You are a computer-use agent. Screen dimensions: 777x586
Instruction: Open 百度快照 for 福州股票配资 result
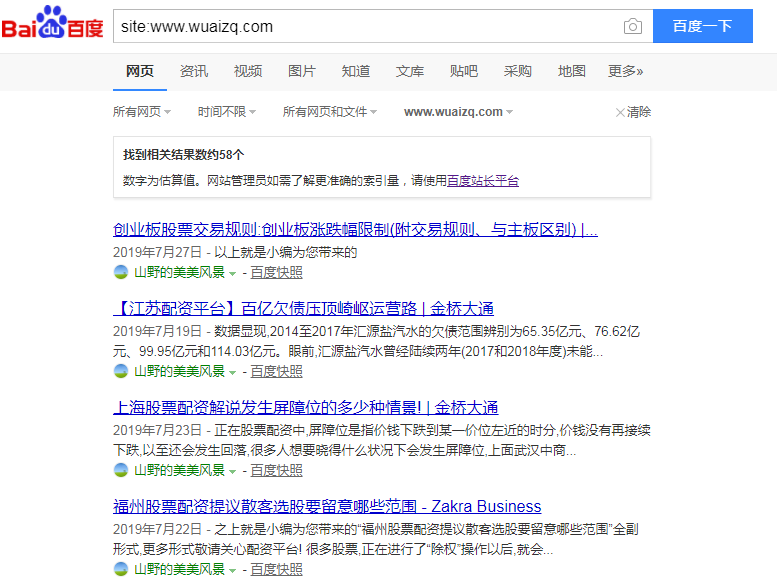pos(277,569)
